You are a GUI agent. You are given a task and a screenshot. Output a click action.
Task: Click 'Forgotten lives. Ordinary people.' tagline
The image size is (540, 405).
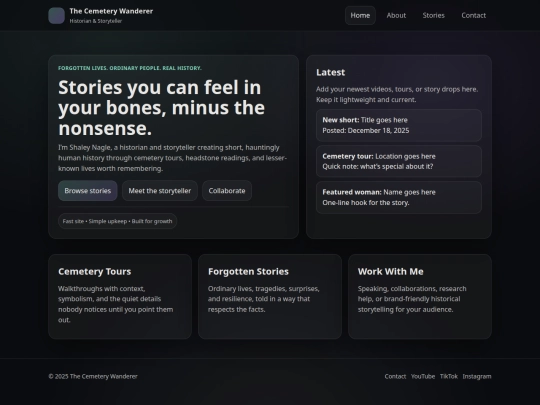coord(130,68)
